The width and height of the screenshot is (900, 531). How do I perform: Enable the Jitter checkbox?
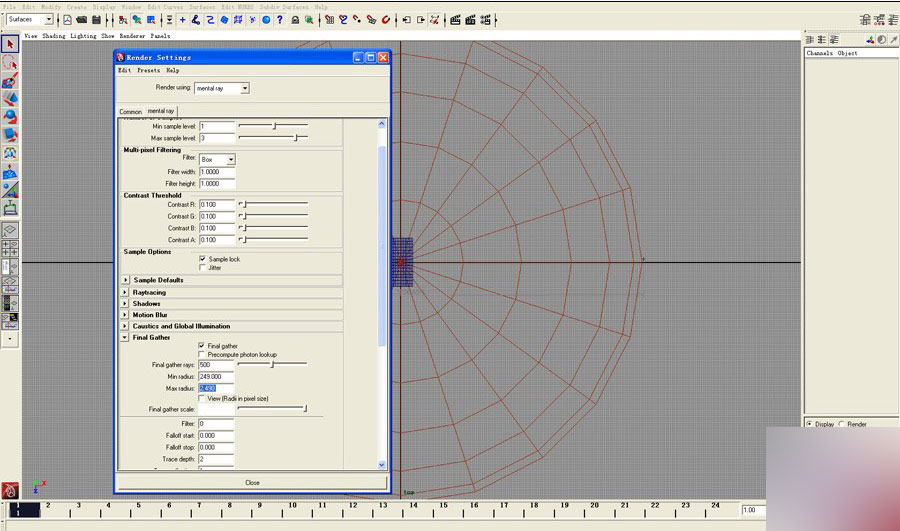point(203,268)
